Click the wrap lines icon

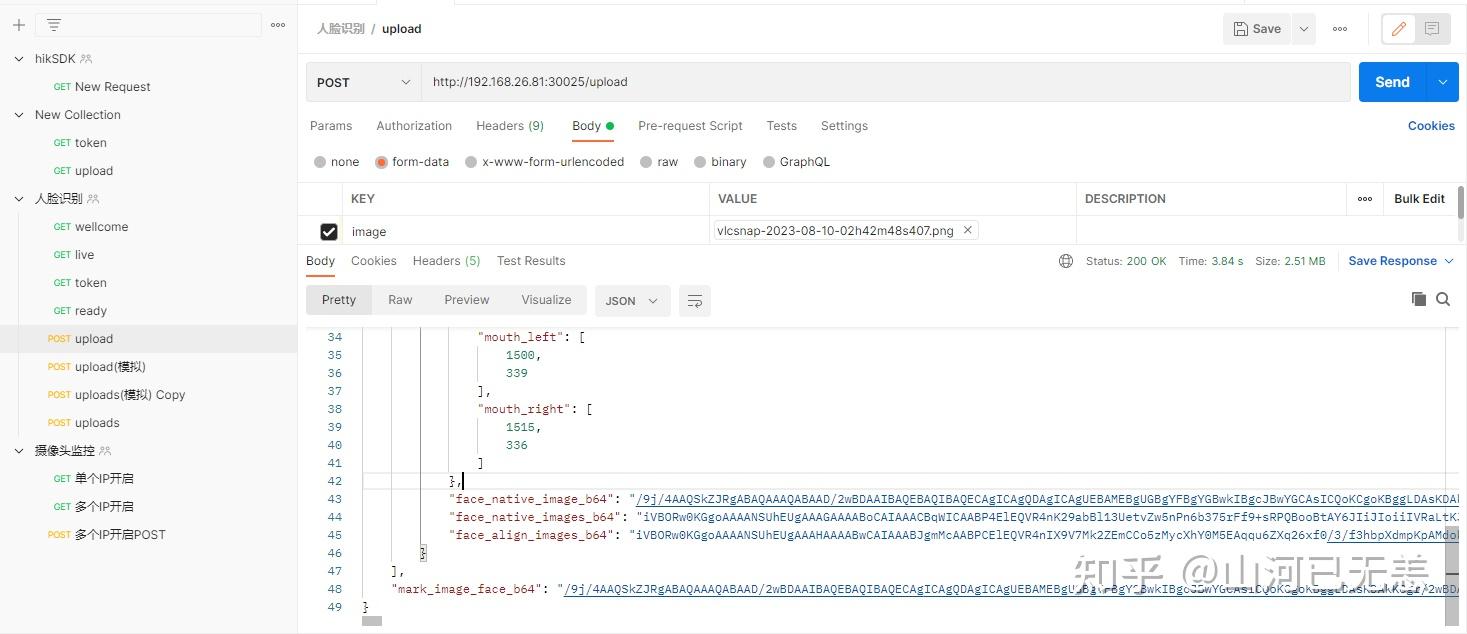coord(695,301)
